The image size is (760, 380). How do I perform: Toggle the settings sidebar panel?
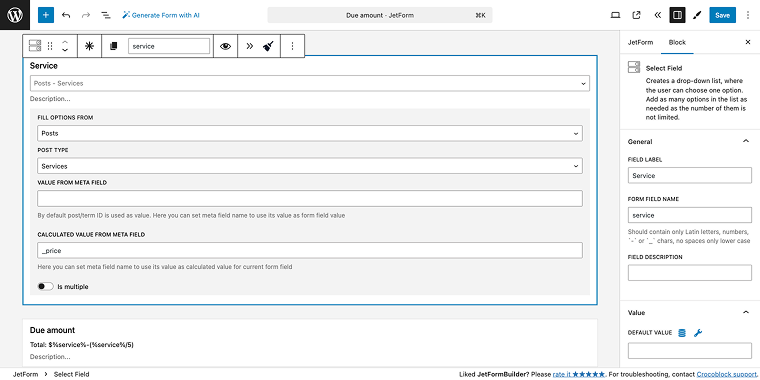pos(678,15)
